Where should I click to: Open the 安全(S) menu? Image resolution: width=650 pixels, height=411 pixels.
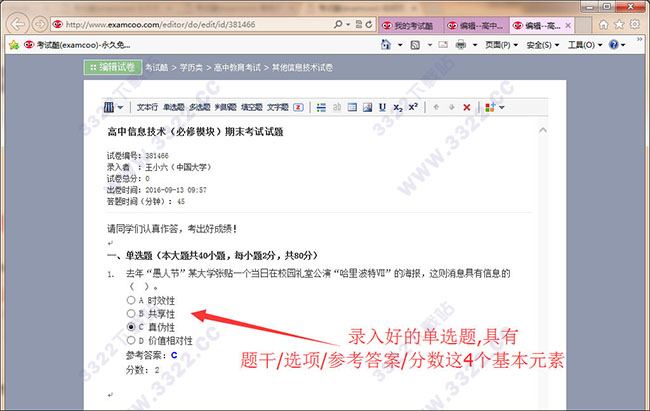point(543,45)
